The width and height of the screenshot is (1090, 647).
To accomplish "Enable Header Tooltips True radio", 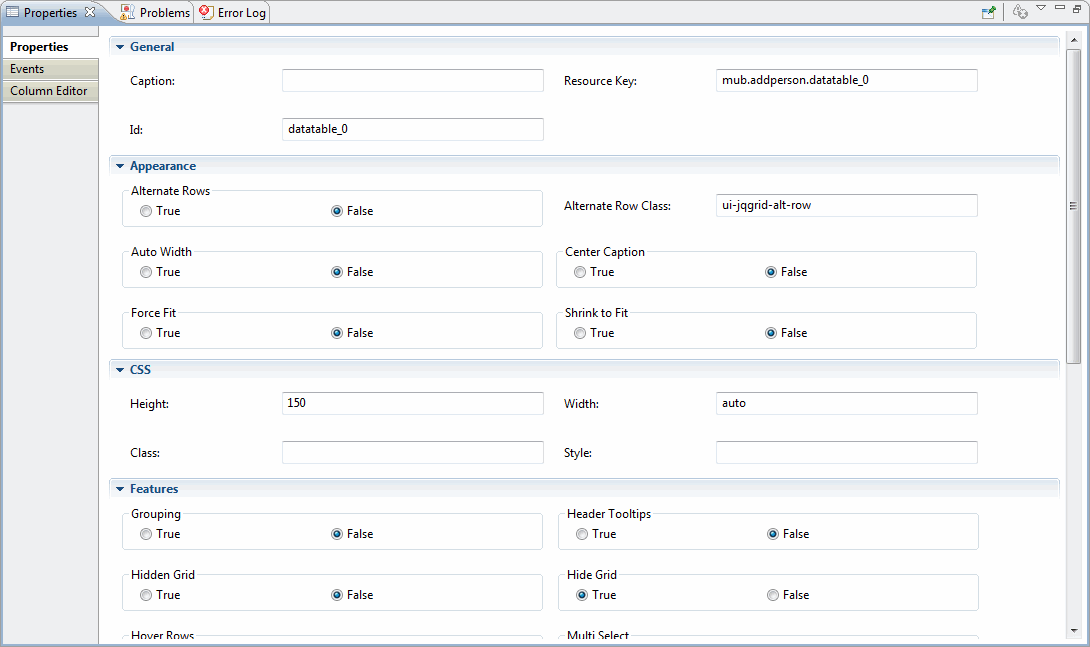I will click(x=582, y=534).
